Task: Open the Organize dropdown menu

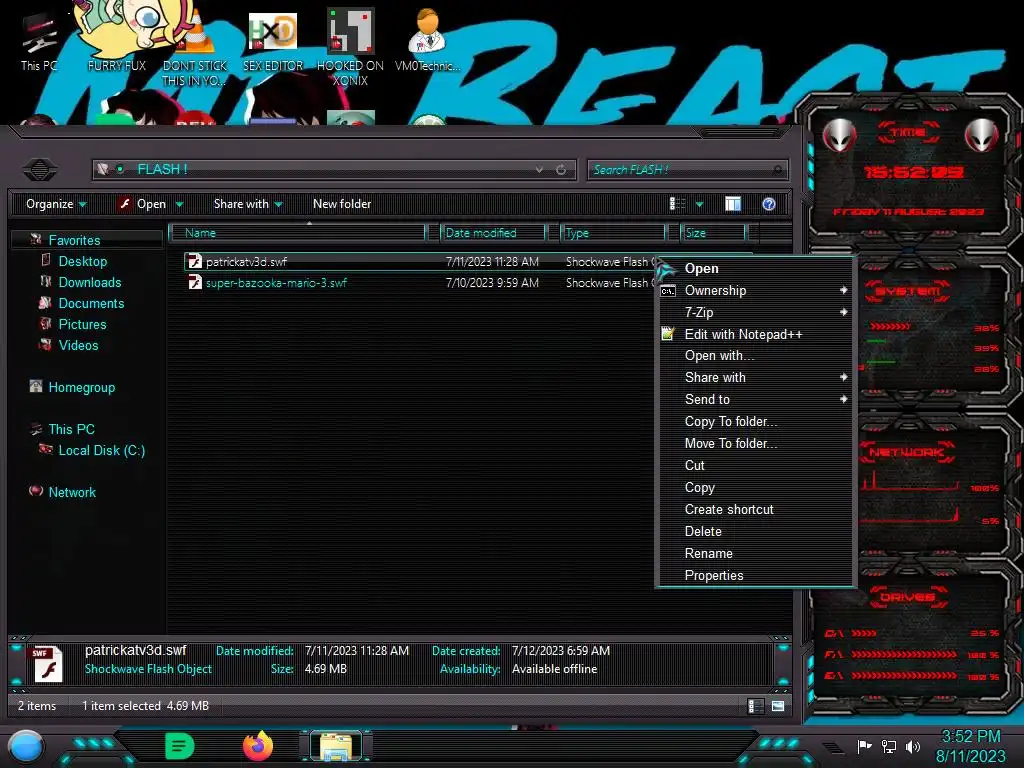Action: pyautogui.click(x=56, y=204)
